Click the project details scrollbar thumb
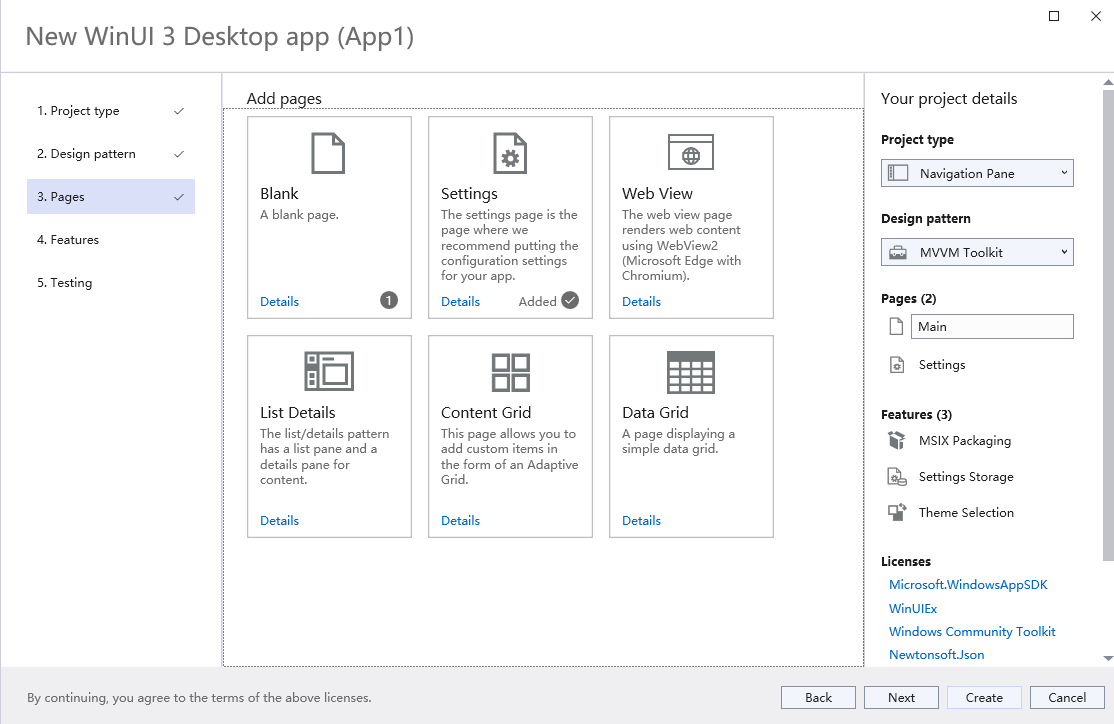Viewport: 1114px width, 724px height. click(x=1108, y=325)
